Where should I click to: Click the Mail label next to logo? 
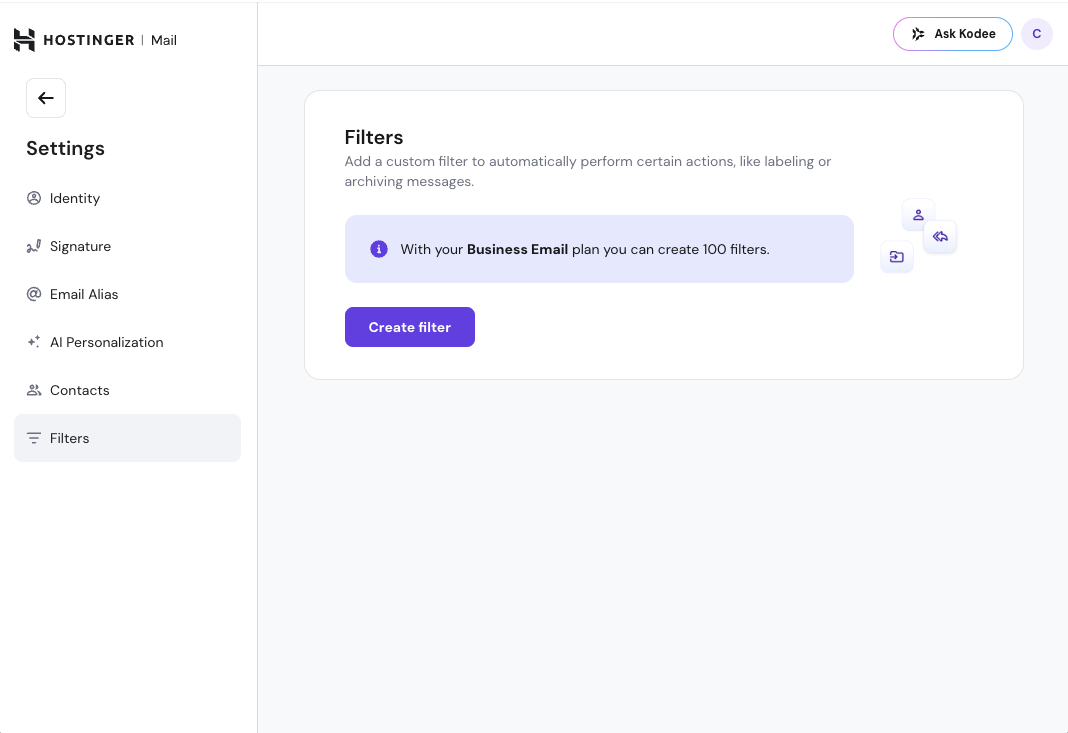(164, 40)
